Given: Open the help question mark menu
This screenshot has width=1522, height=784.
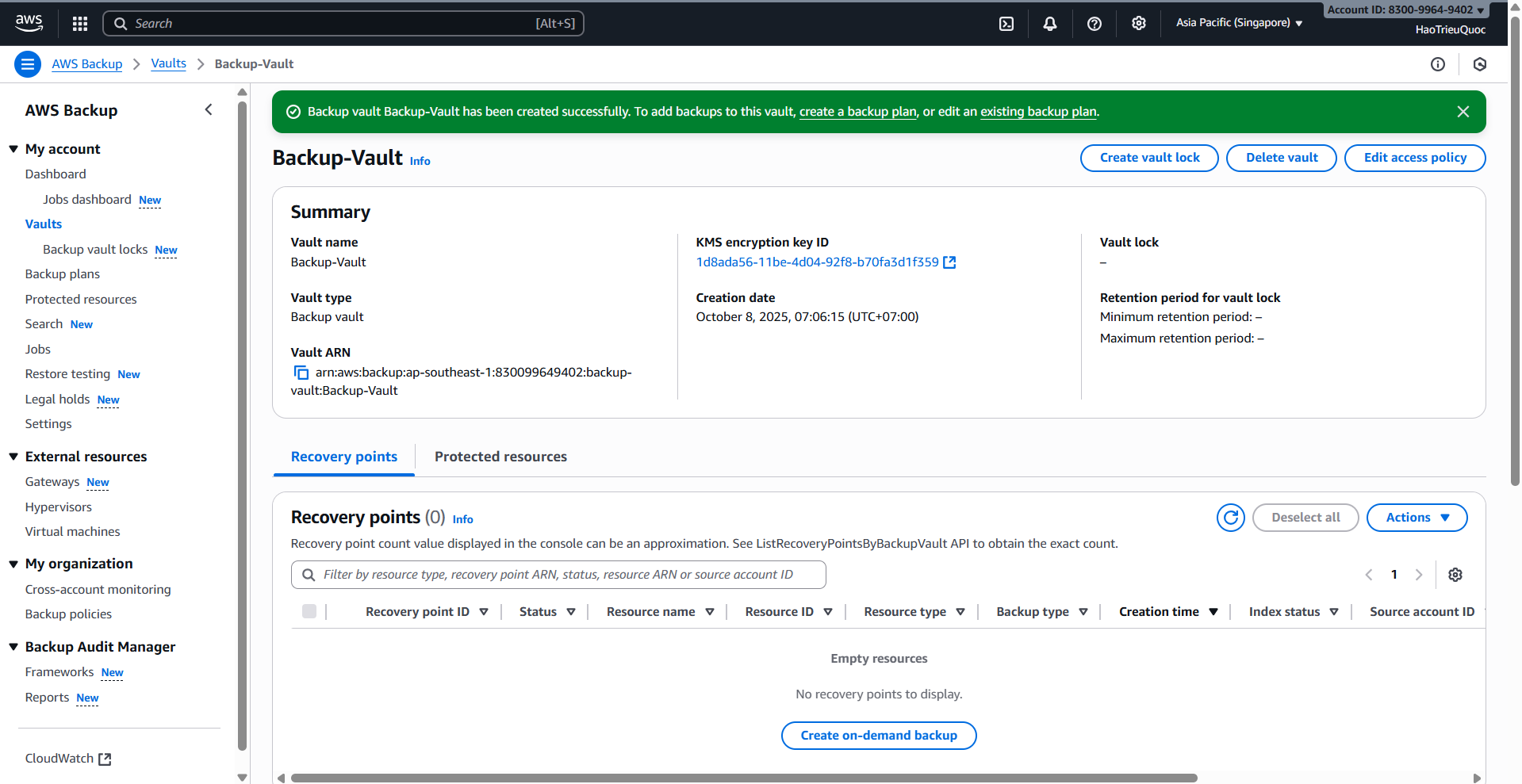Looking at the screenshot, I should [x=1094, y=24].
